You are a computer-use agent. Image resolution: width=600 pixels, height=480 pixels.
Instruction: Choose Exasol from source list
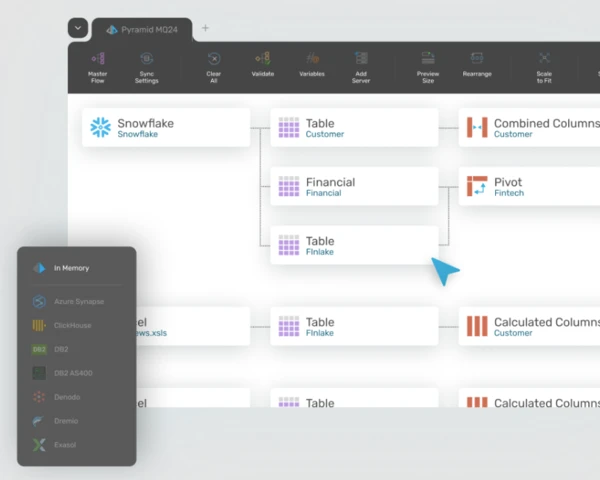[x=77, y=445]
